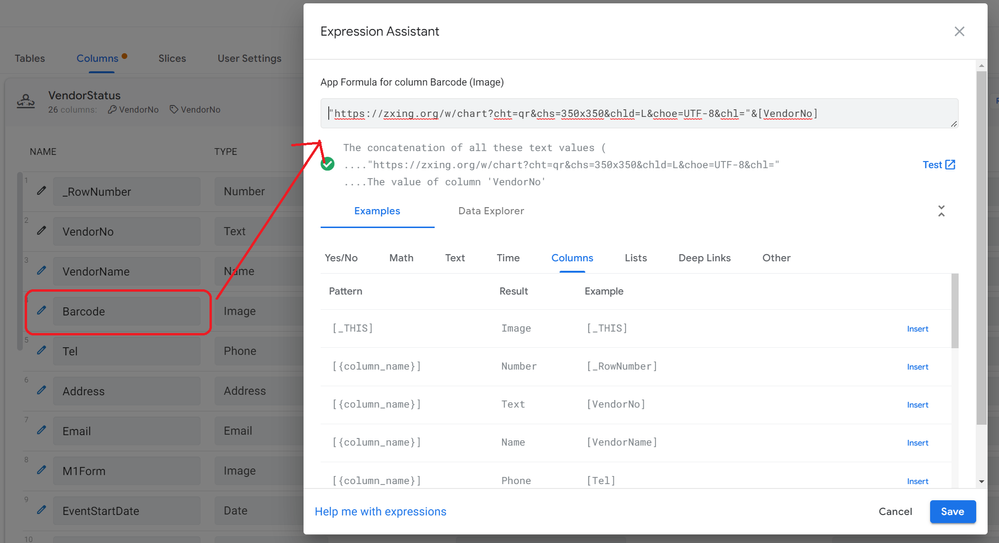Edit the Barcode column pencil icon
The height and width of the screenshot is (543, 999).
[x=41, y=310]
